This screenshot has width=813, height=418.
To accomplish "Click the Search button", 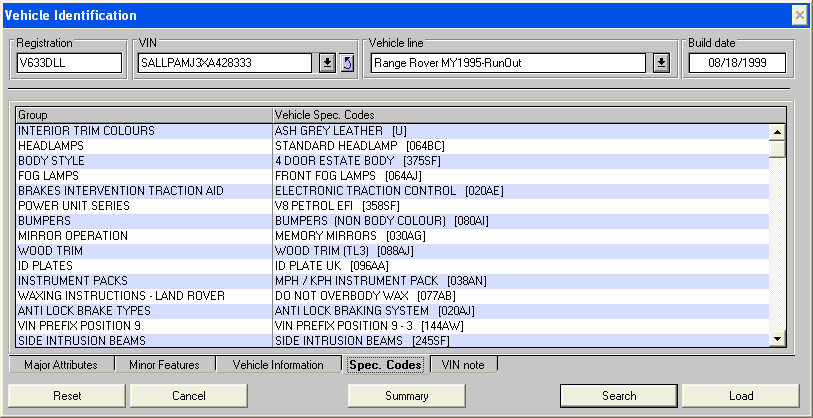I will (619, 396).
